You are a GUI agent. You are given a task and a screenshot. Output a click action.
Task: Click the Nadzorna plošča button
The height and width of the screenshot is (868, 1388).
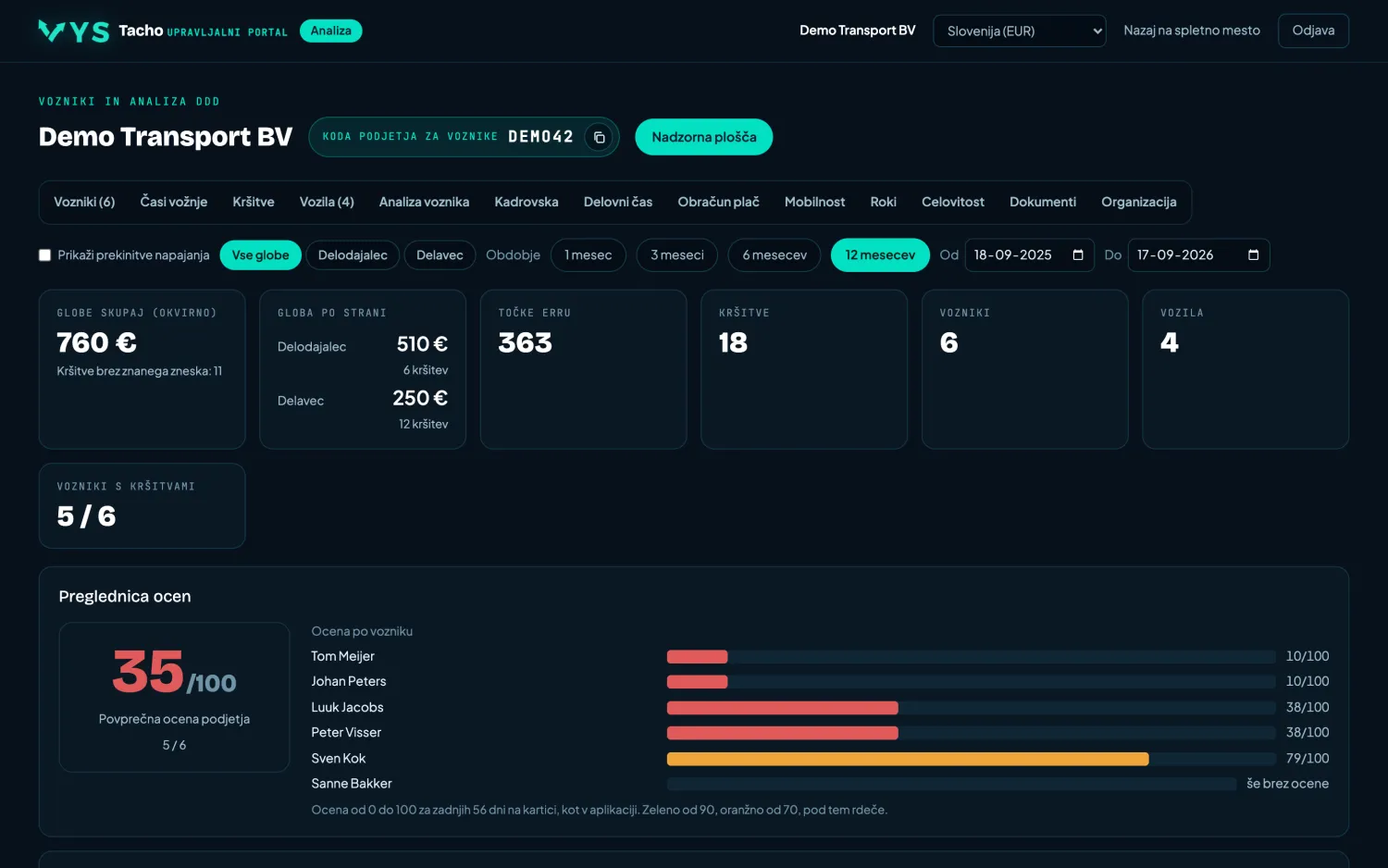(703, 137)
